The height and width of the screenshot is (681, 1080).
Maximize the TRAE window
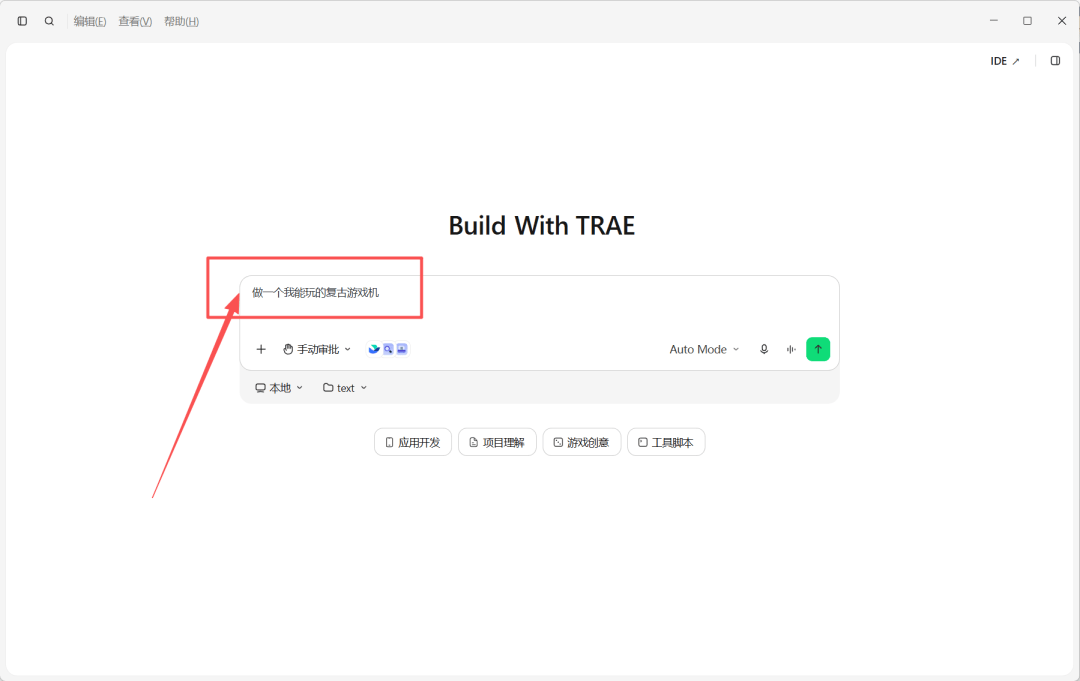point(1027,21)
